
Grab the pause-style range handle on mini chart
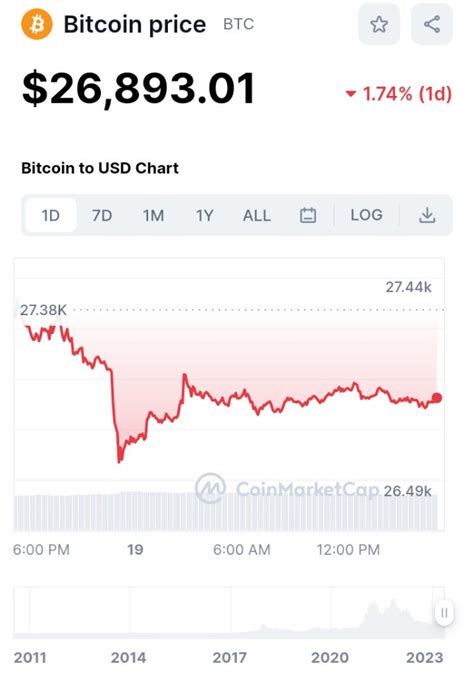click(444, 613)
